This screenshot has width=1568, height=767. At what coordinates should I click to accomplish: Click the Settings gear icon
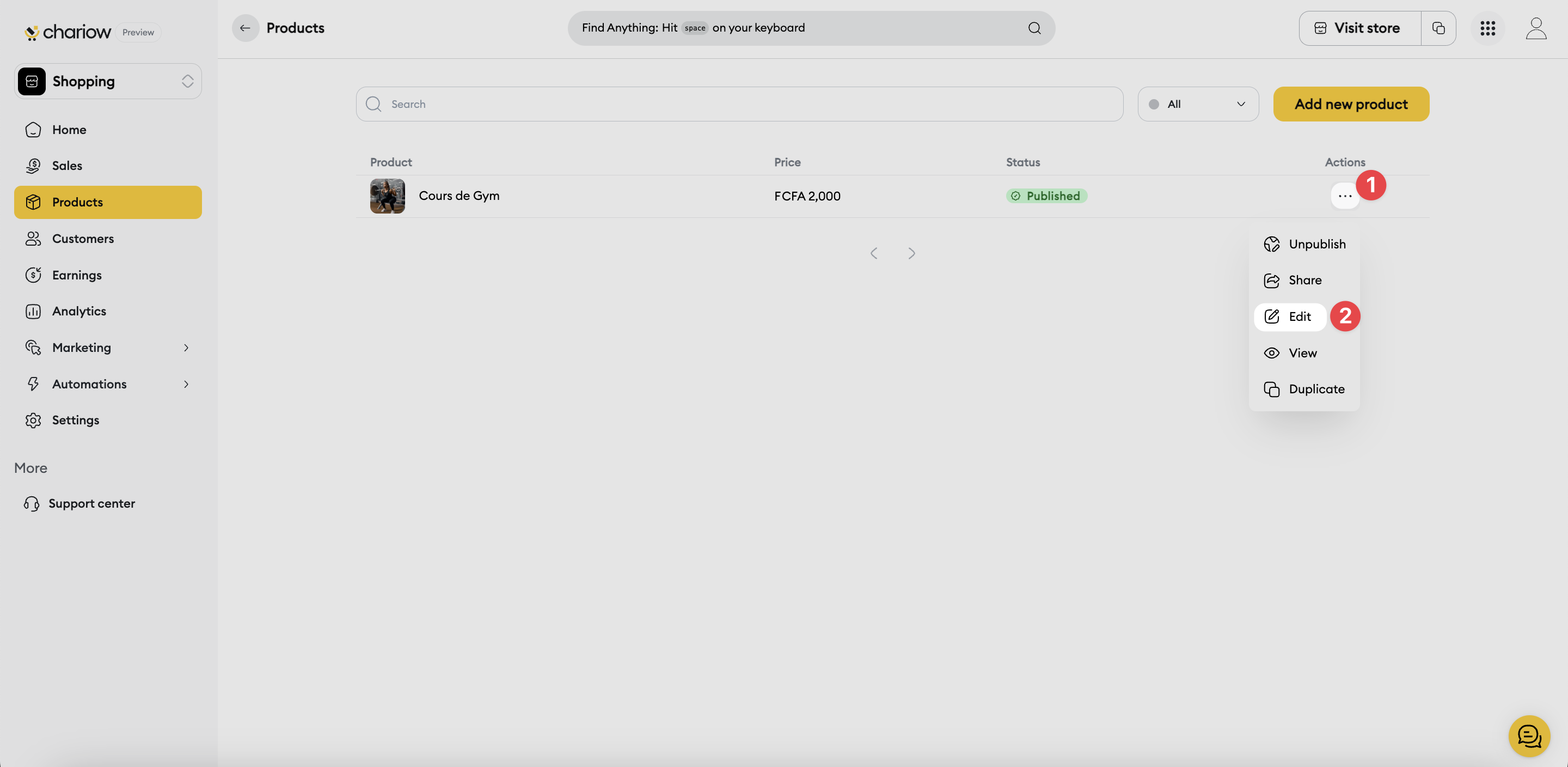pyautogui.click(x=33, y=421)
